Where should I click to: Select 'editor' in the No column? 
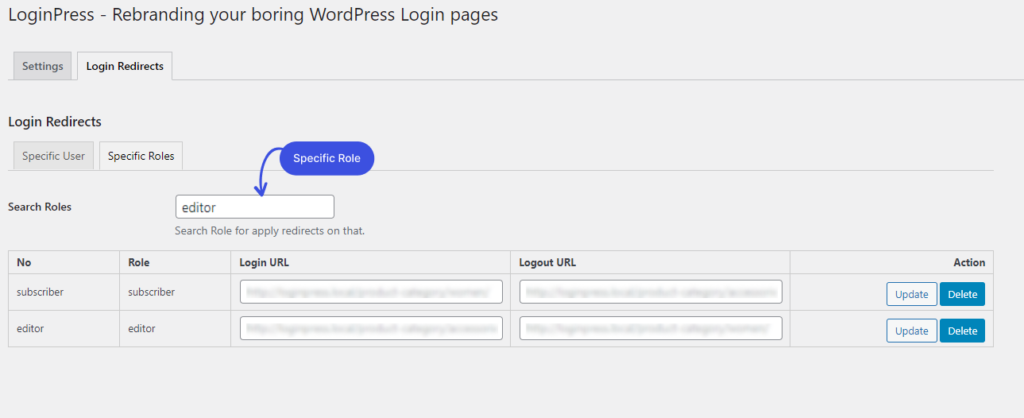[x=30, y=329]
